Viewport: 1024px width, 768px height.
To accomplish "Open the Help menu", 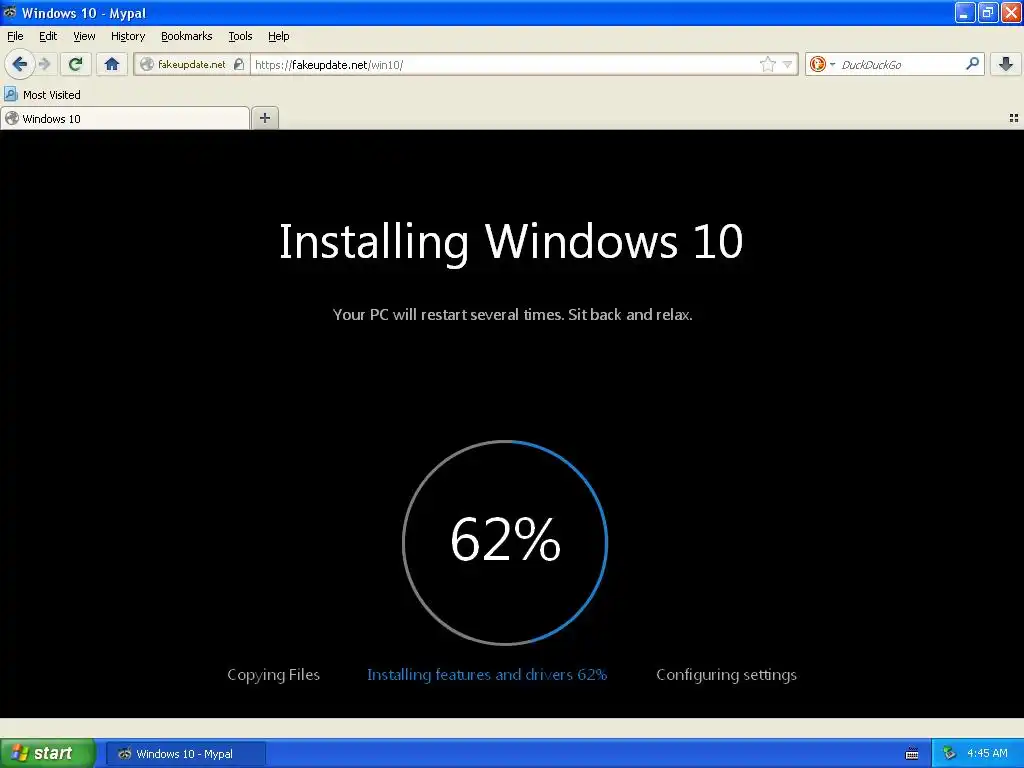I will point(279,36).
